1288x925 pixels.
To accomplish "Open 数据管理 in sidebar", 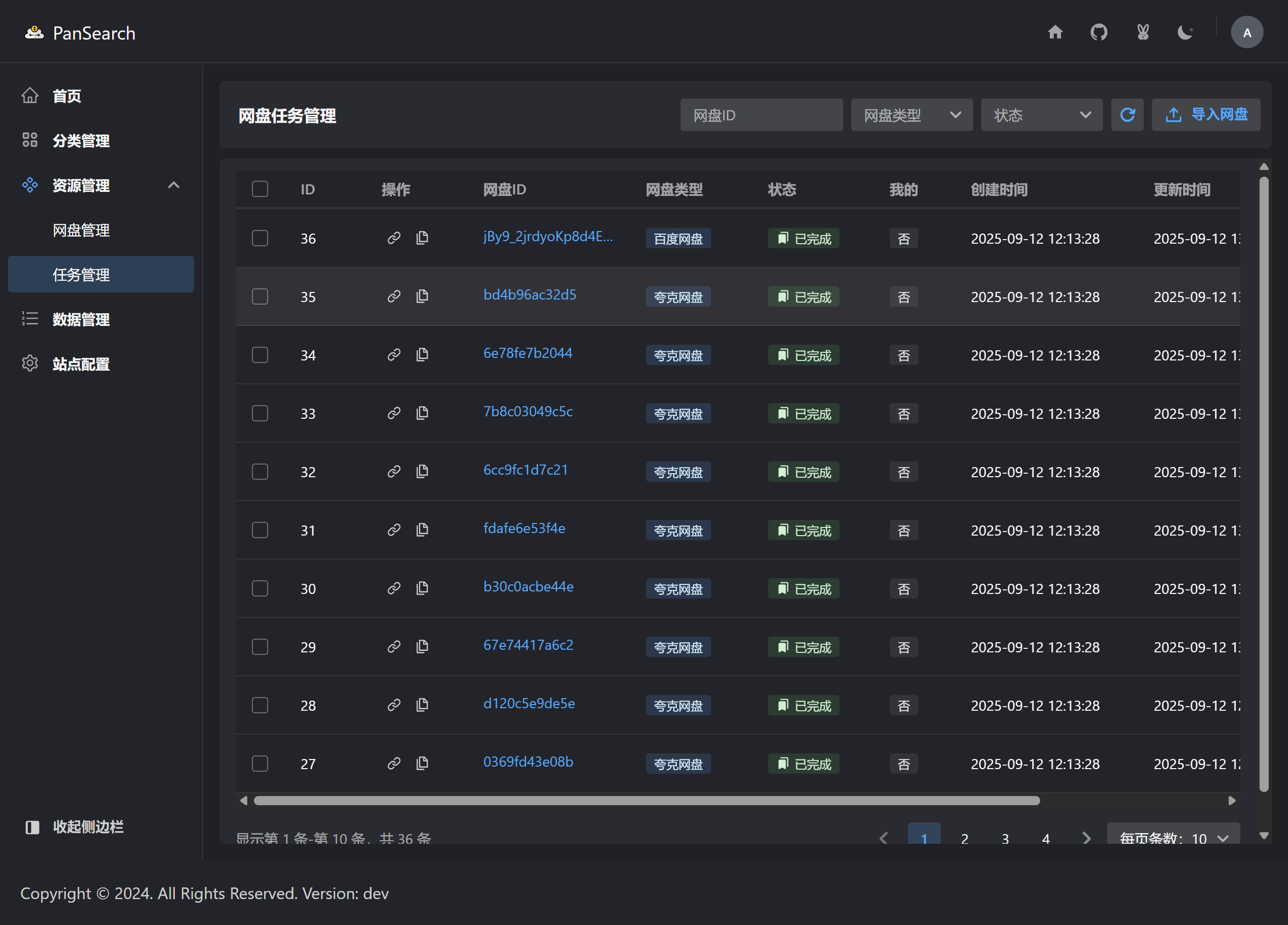I will pos(81,319).
